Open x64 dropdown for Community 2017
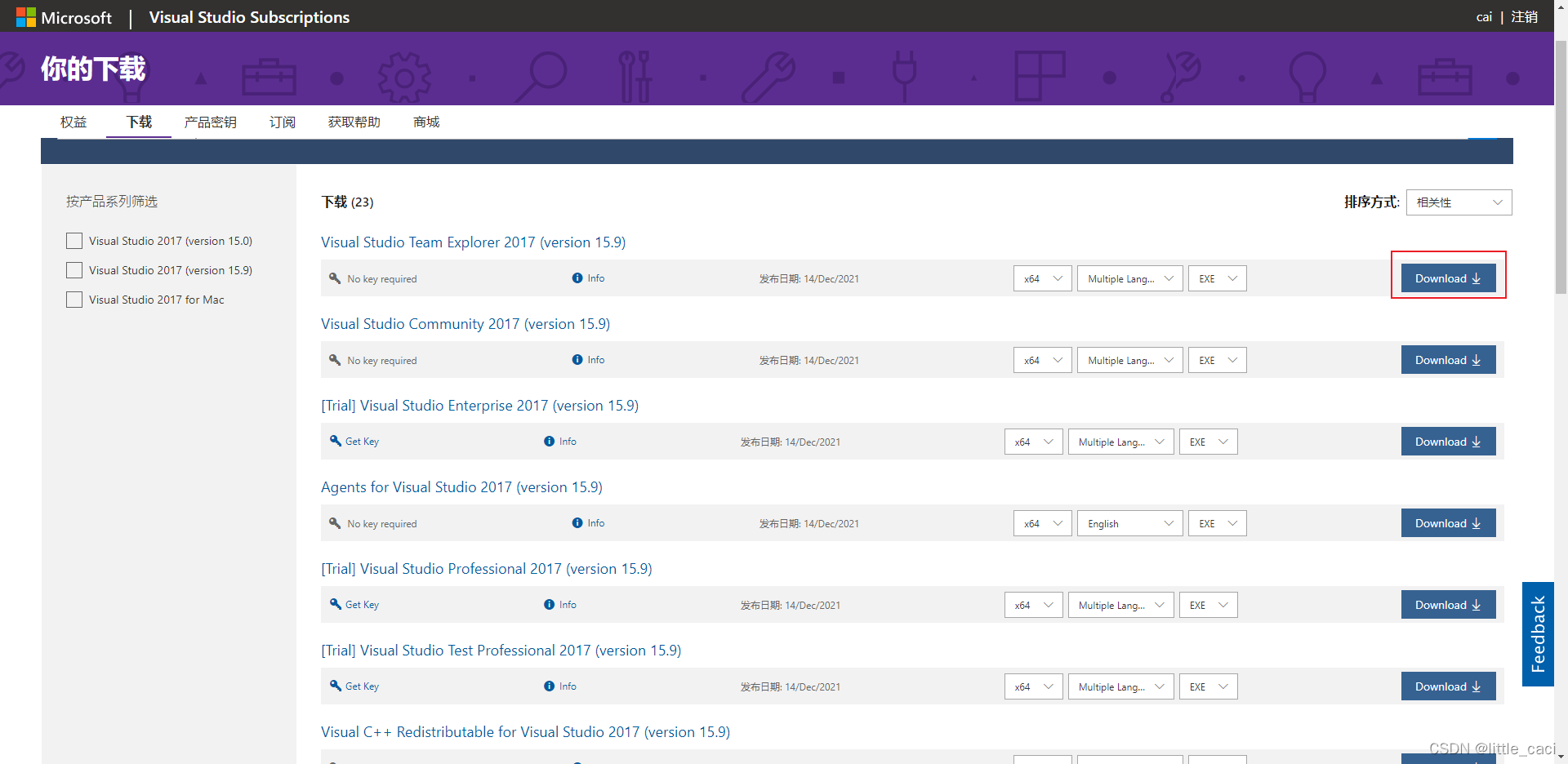Viewport: 1568px width, 764px height. tap(1043, 360)
